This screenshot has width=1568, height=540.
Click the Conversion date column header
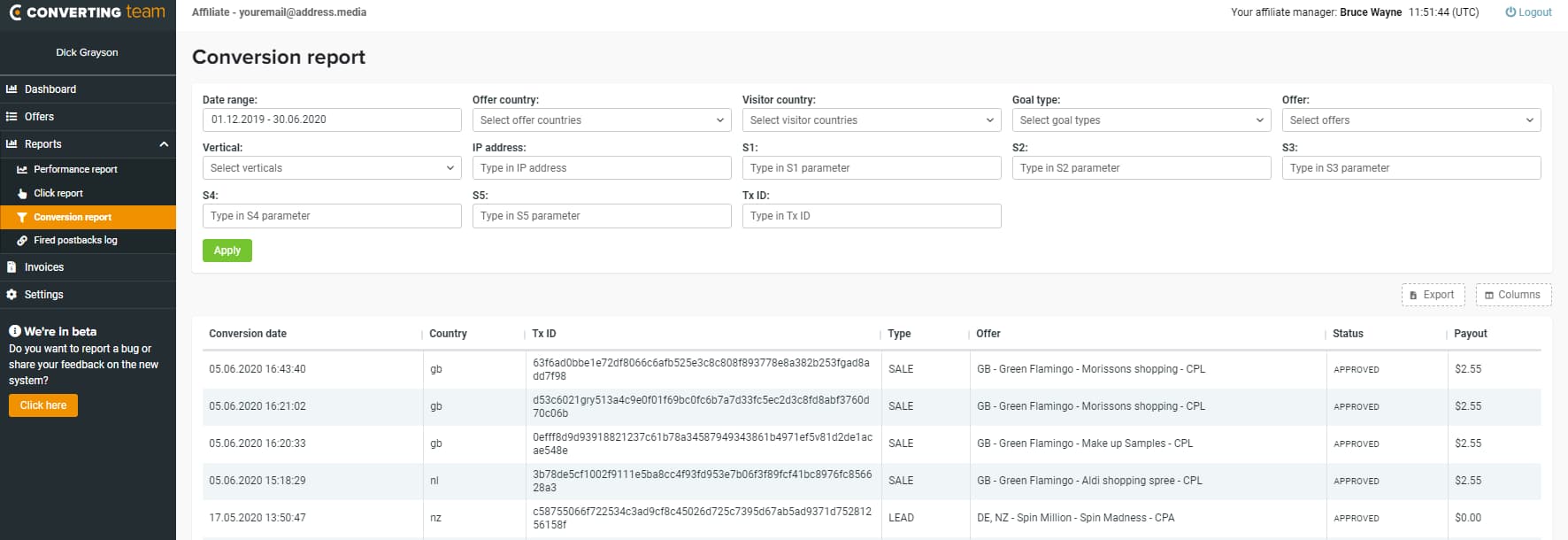point(248,334)
